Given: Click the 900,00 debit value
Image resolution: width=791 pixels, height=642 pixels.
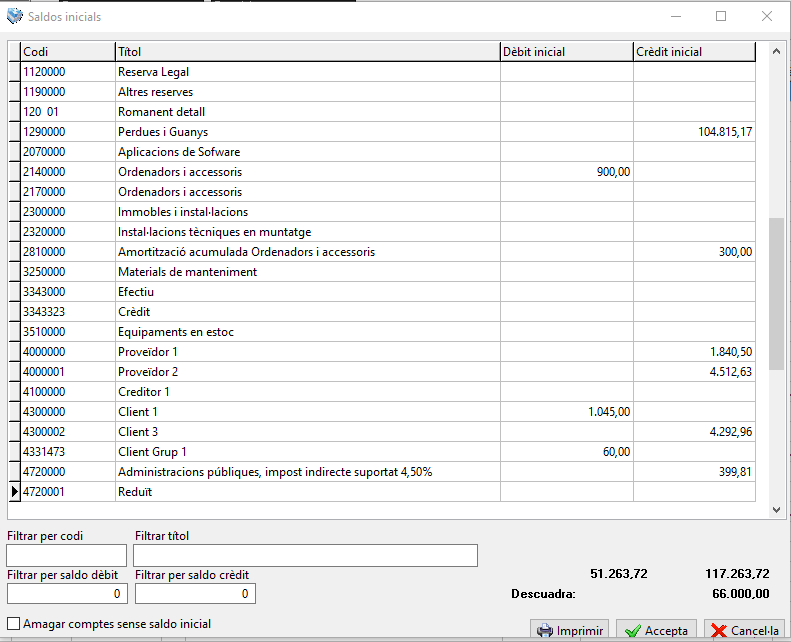Looking at the screenshot, I should (613, 172).
